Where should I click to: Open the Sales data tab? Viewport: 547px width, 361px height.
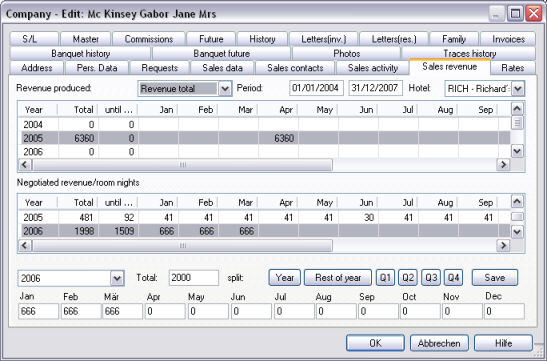tap(222, 68)
